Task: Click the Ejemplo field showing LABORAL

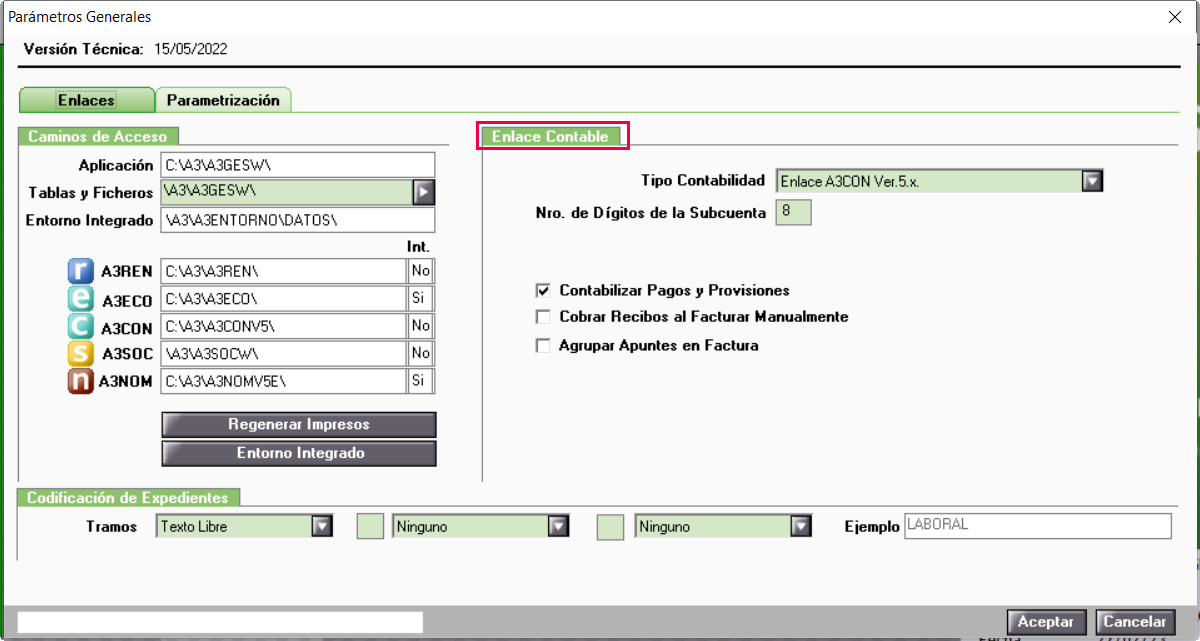Action: pyautogui.click(x=1037, y=526)
